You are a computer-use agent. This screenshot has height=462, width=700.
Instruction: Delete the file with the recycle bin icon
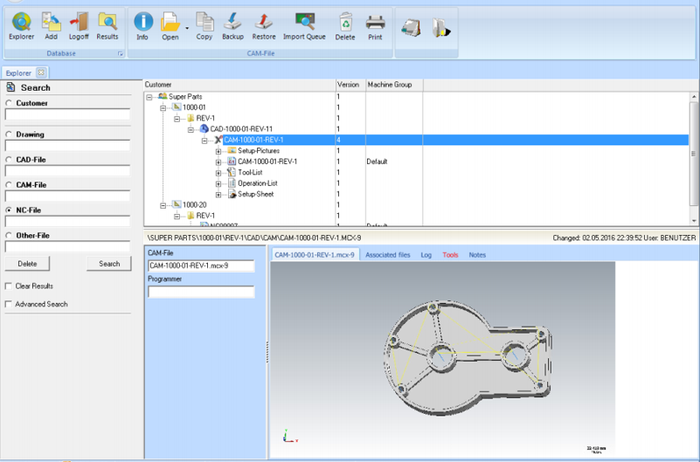tap(345, 27)
